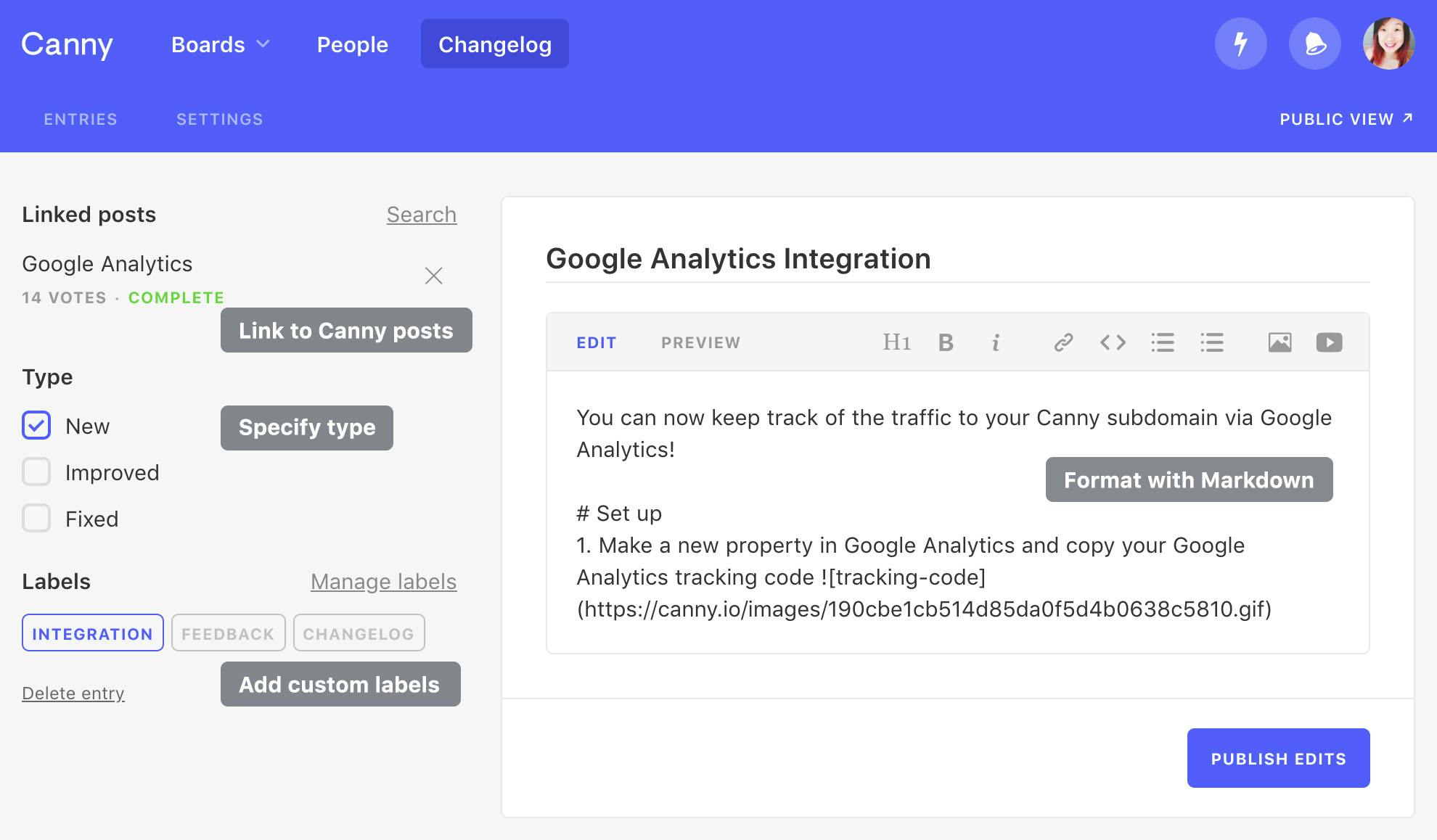Open the lightning bolt quick actions
The width and height of the screenshot is (1437, 840).
point(1241,44)
